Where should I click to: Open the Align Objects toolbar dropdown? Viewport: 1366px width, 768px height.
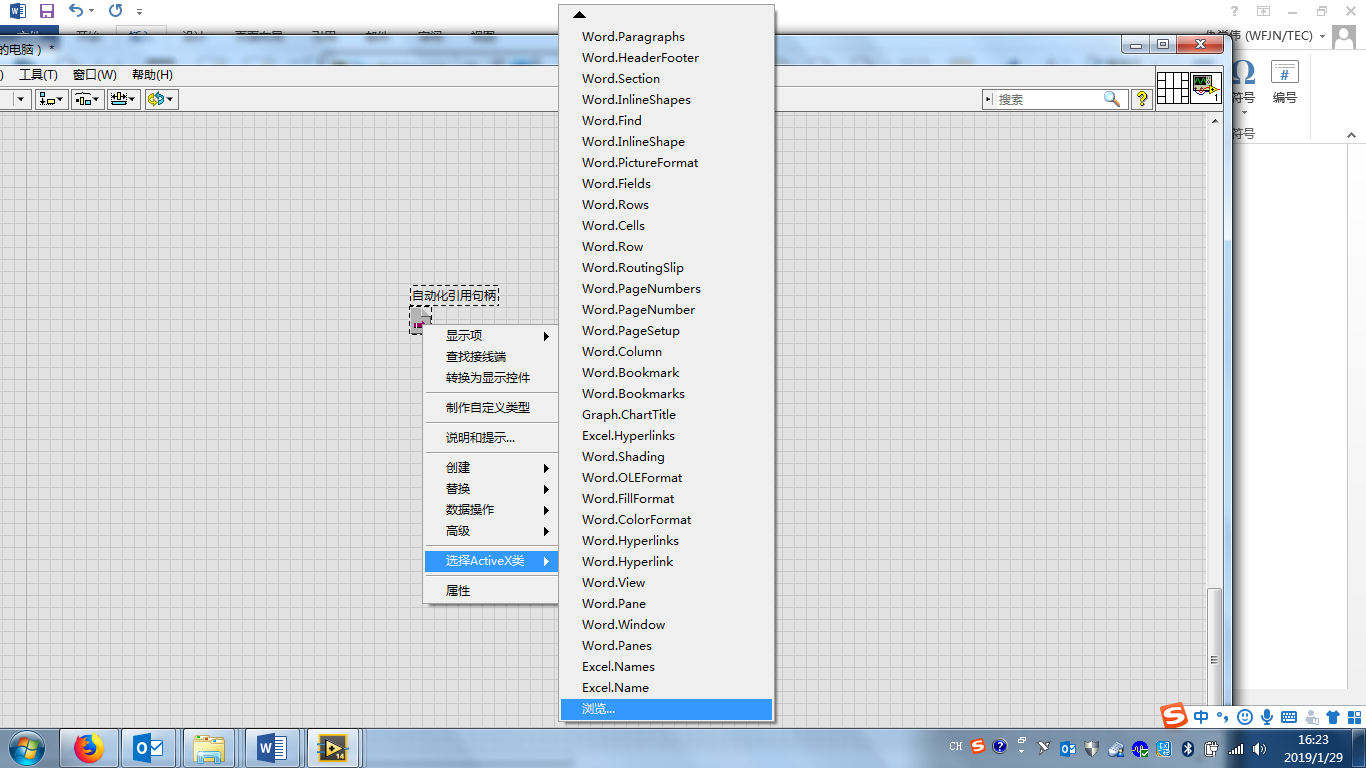pos(52,99)
